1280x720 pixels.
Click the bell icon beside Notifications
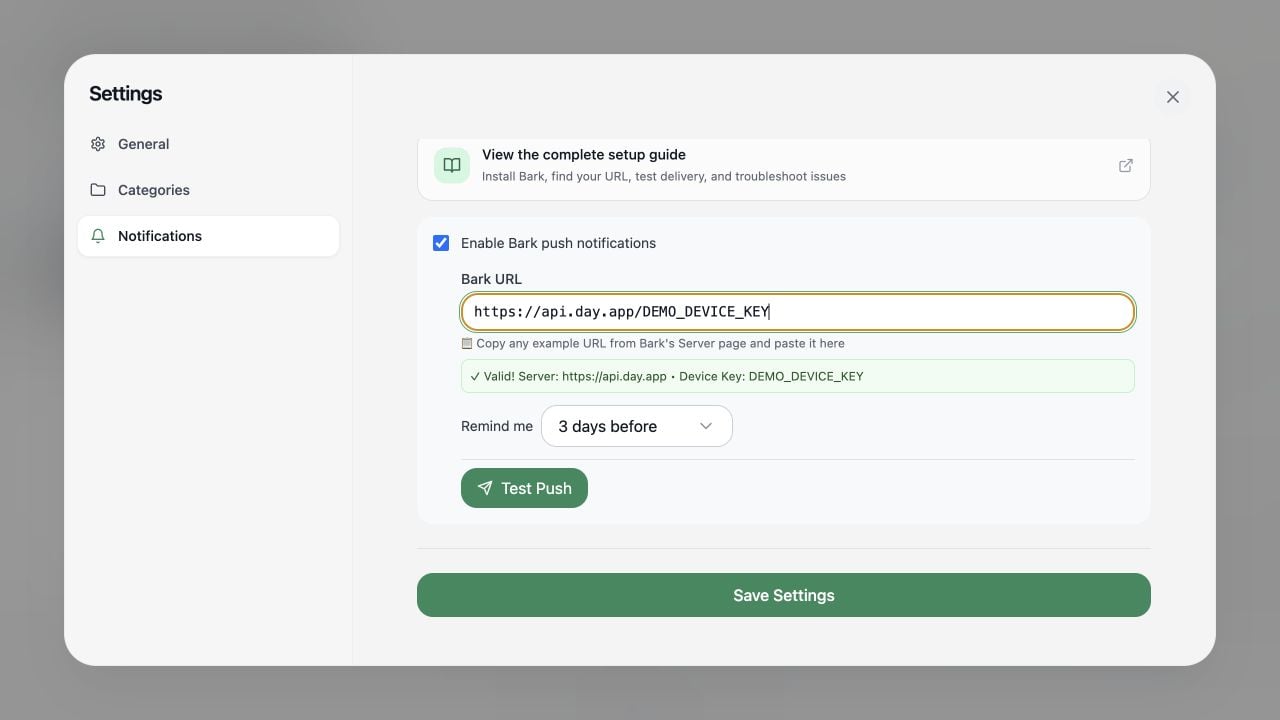[x=98, y=236]
